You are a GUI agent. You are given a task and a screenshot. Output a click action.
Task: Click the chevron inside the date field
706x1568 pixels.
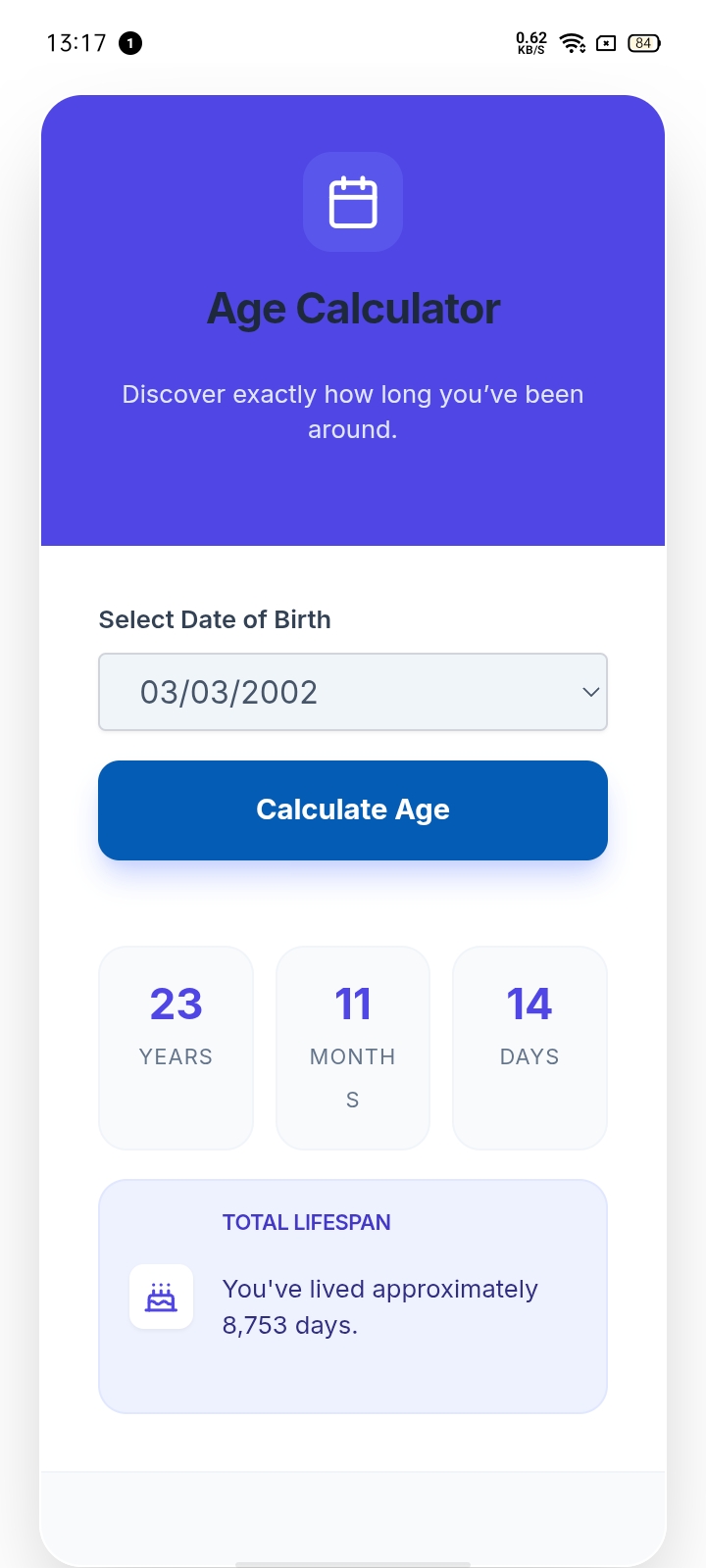[590, 692]
